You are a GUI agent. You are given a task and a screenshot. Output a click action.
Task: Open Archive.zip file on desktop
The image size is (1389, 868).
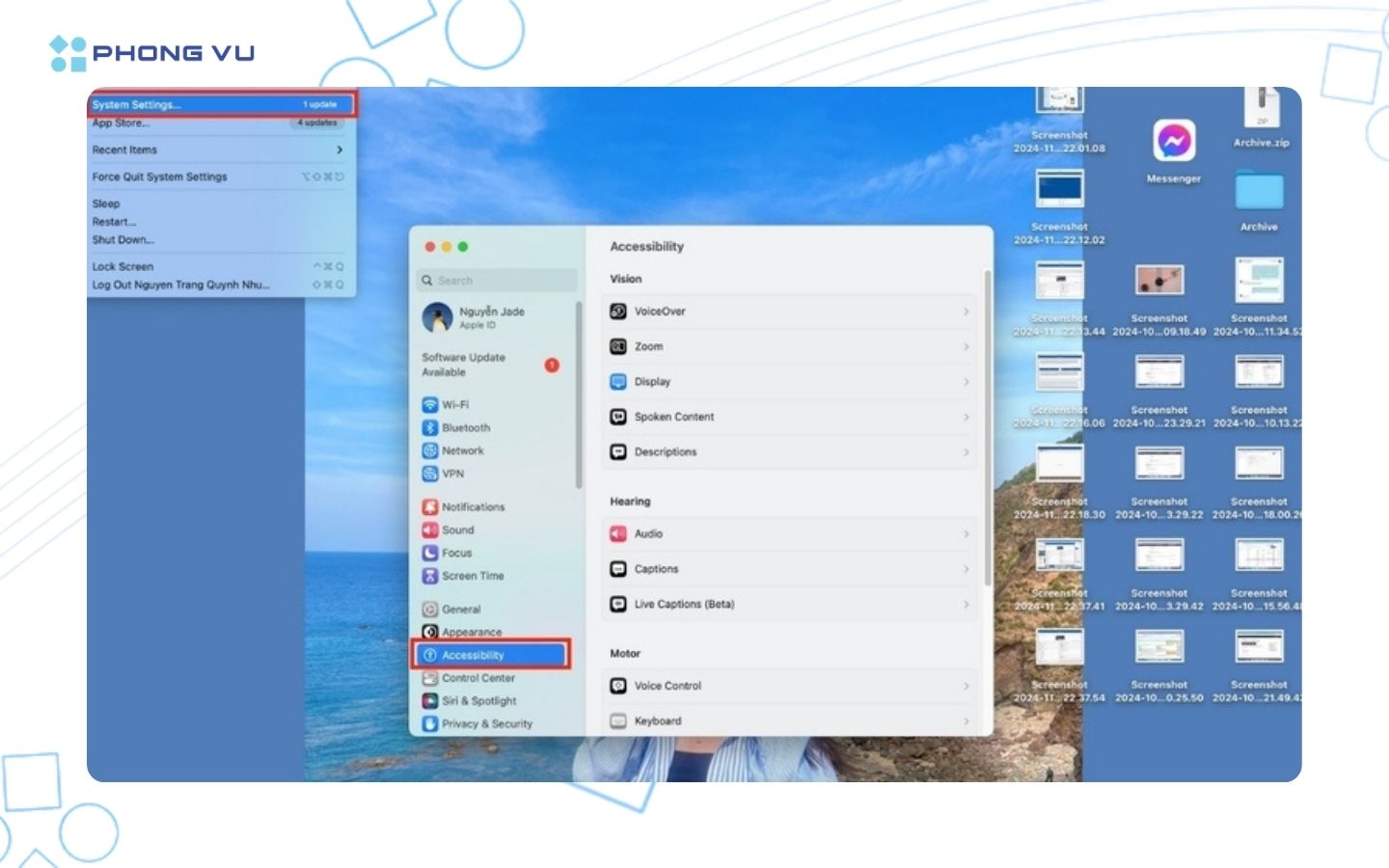coord(1261,108)
